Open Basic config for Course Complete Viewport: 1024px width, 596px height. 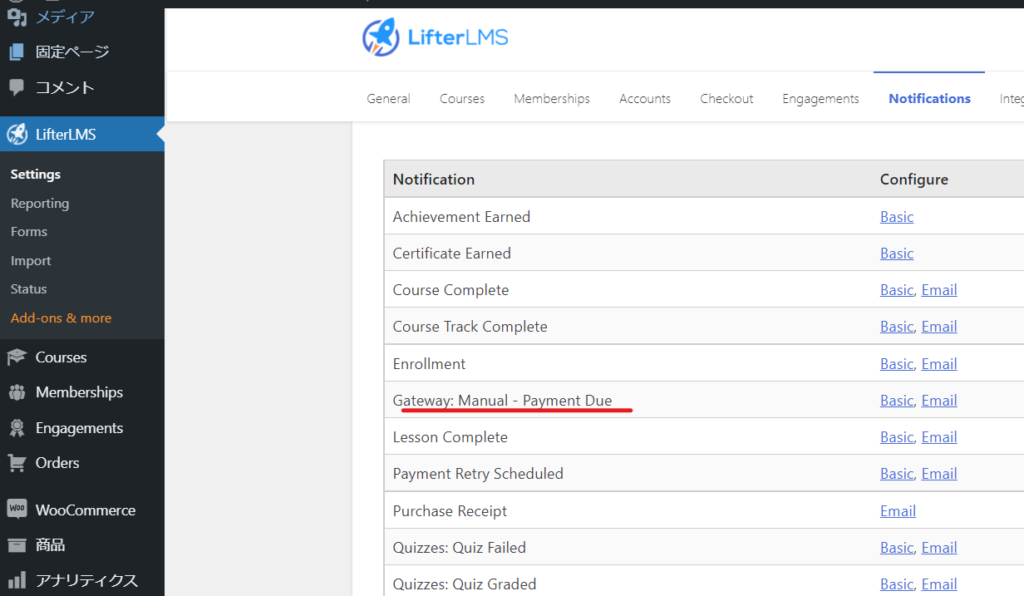(x=897, y=290)
